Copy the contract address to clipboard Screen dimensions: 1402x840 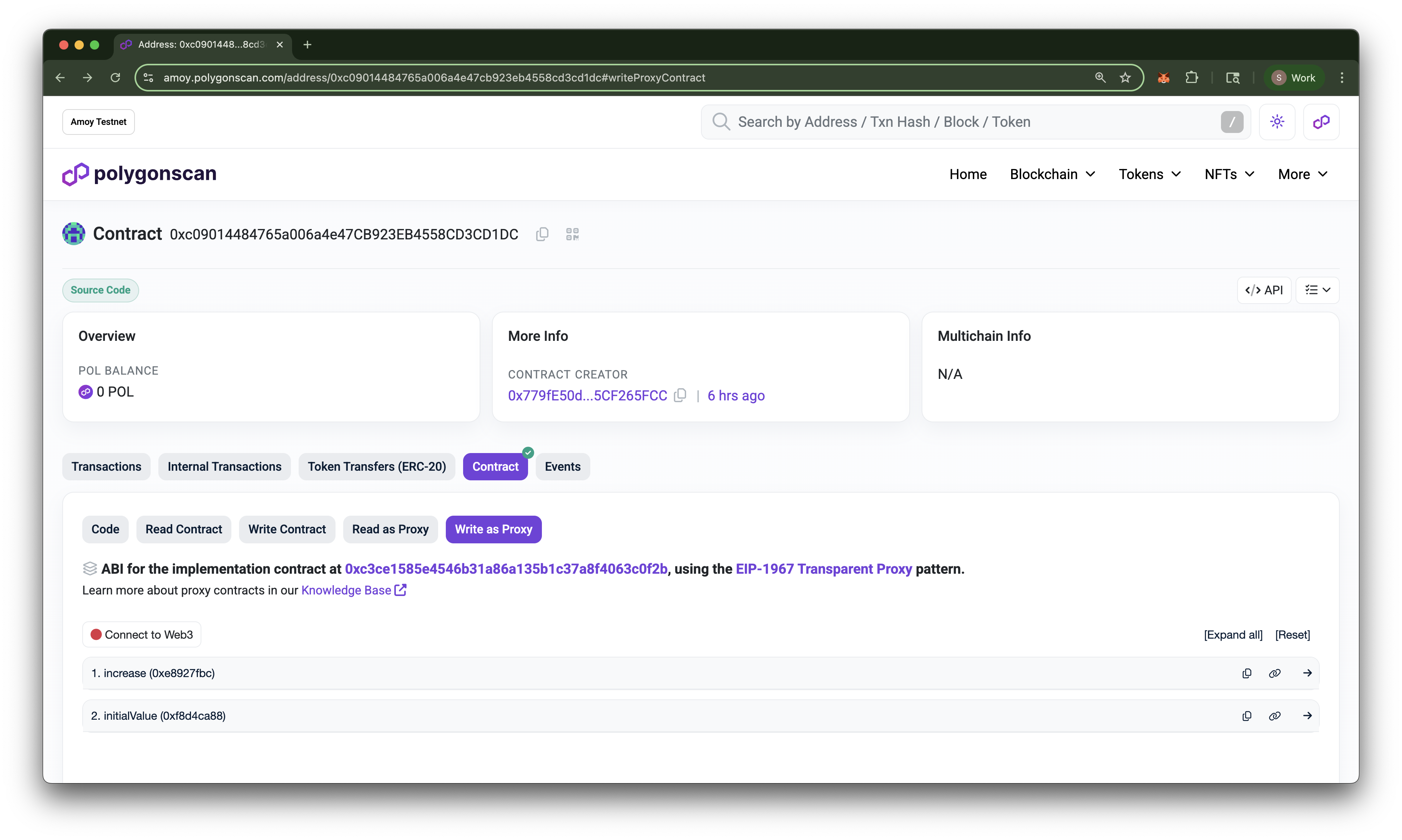(x=542, y=234)
